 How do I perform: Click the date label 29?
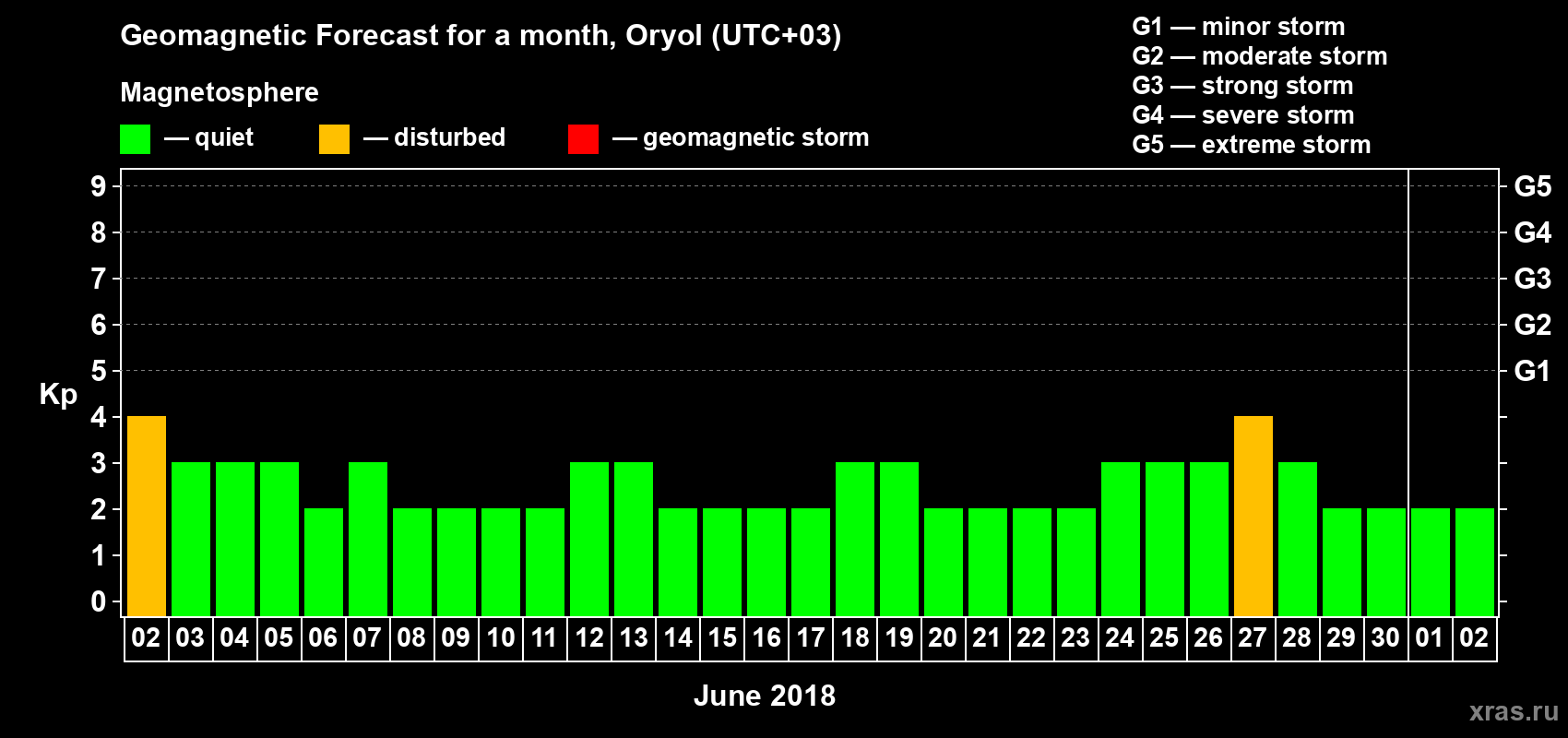pyautogui.click(x=1341, y=637)
